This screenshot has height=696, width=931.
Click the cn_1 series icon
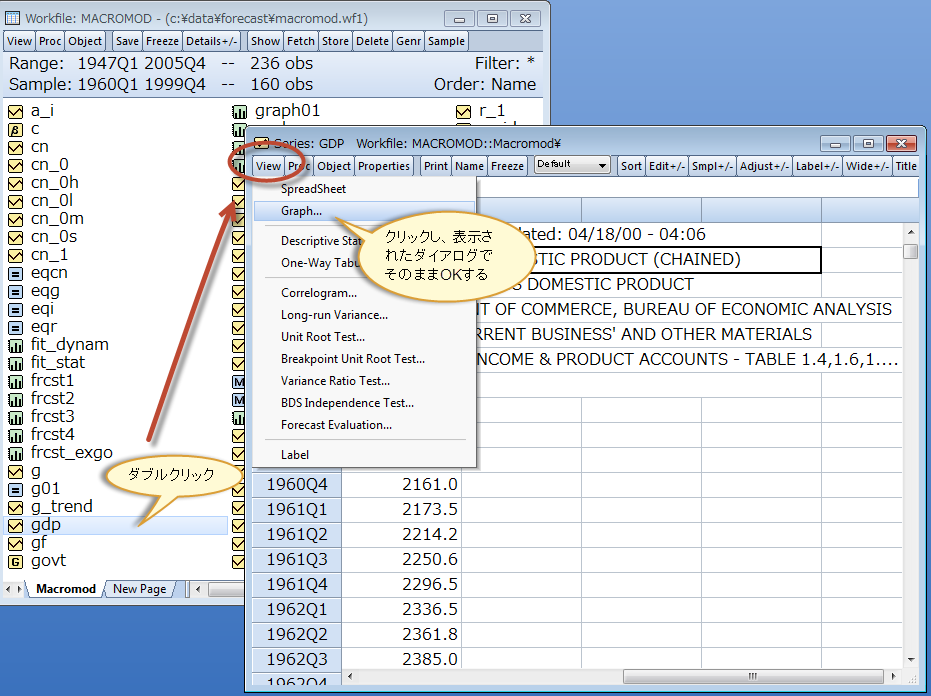15,255
